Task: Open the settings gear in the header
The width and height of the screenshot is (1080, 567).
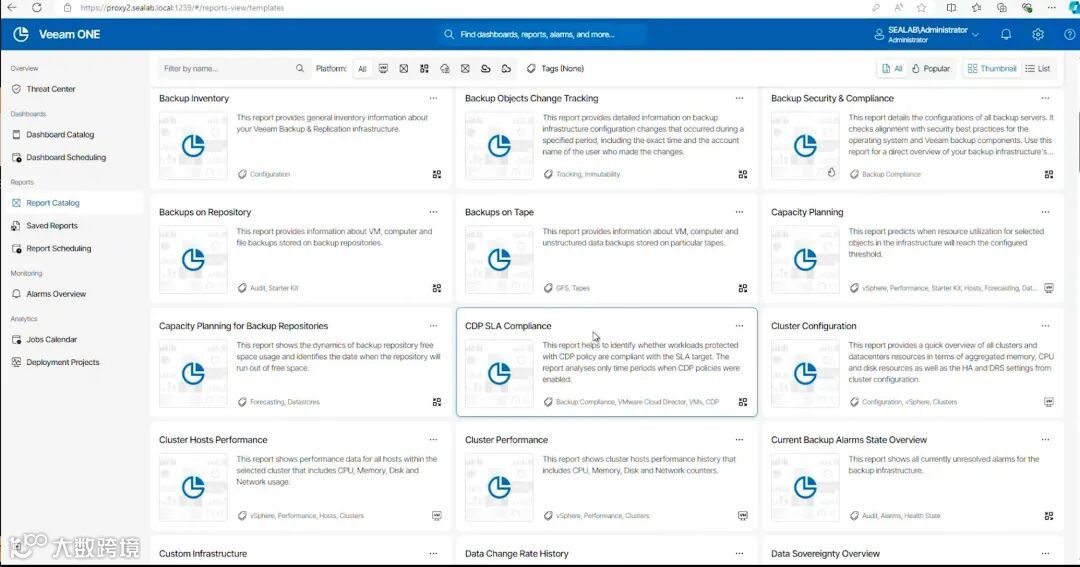Action: coord(1038,34)
